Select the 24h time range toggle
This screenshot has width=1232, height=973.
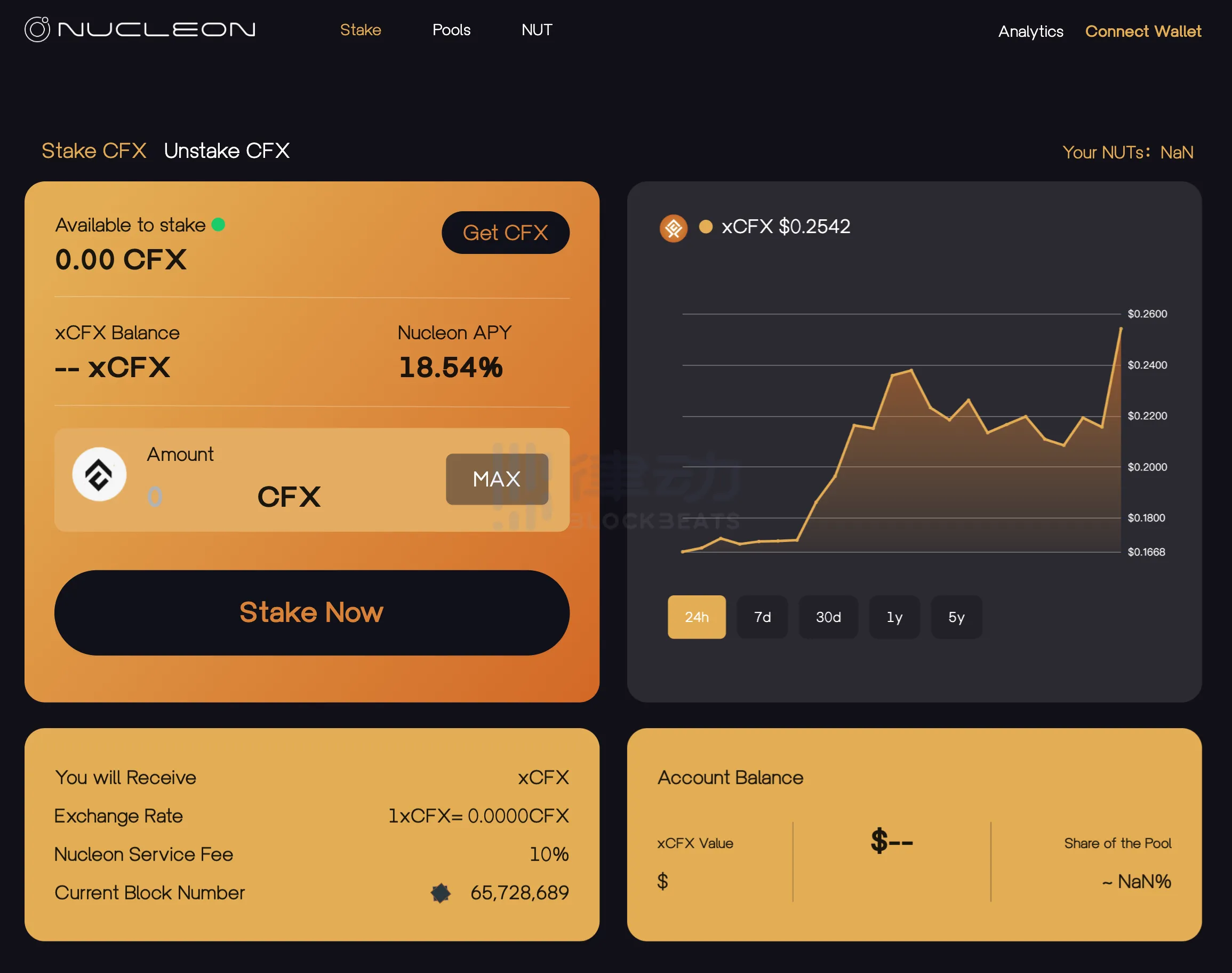[x=697, y=616]
